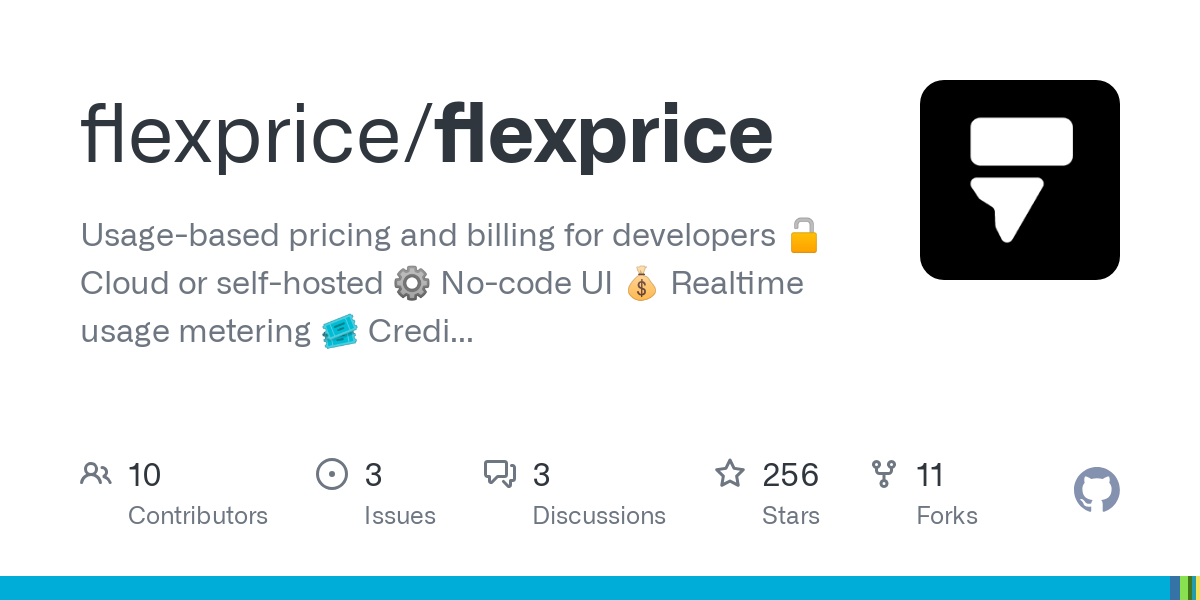The image size is (1200, 600).
Task: Click the ticket emoji near Credi
Action: [340, 331]
